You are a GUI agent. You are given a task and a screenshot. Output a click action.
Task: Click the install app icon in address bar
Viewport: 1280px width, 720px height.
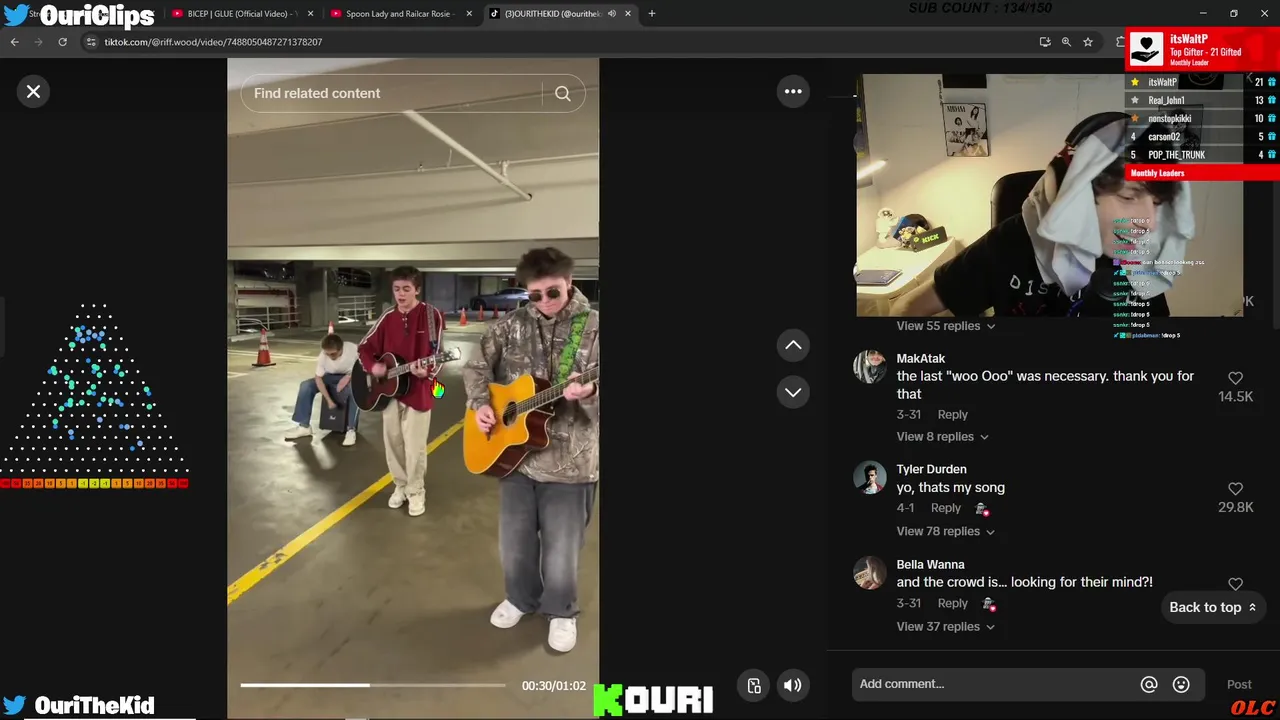1045,42
